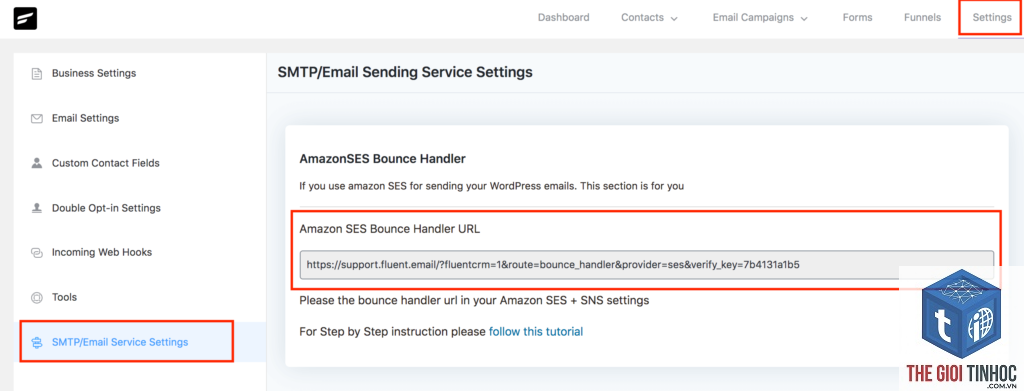Screen dimensions: 1024x391
Task: Click the Double Opt-in Settings stamp icon
Action: 37,208
